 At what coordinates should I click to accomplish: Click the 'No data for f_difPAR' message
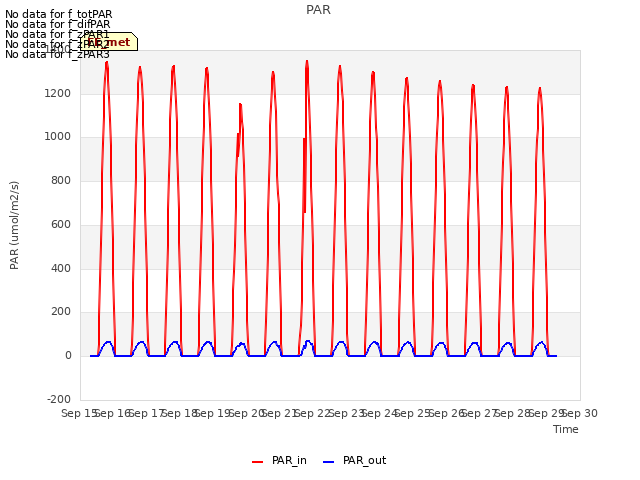(58, 24)
